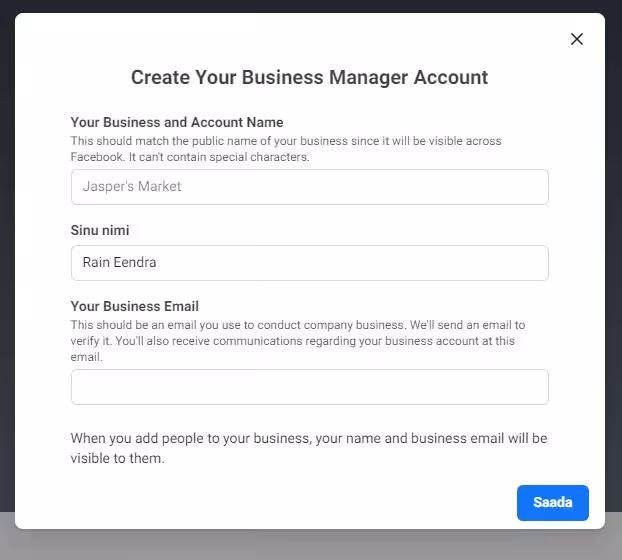This screenshot has width=622, height=560.
Task: Click the 'Sinu nimi' field label
Action: [x=100, y=230]
